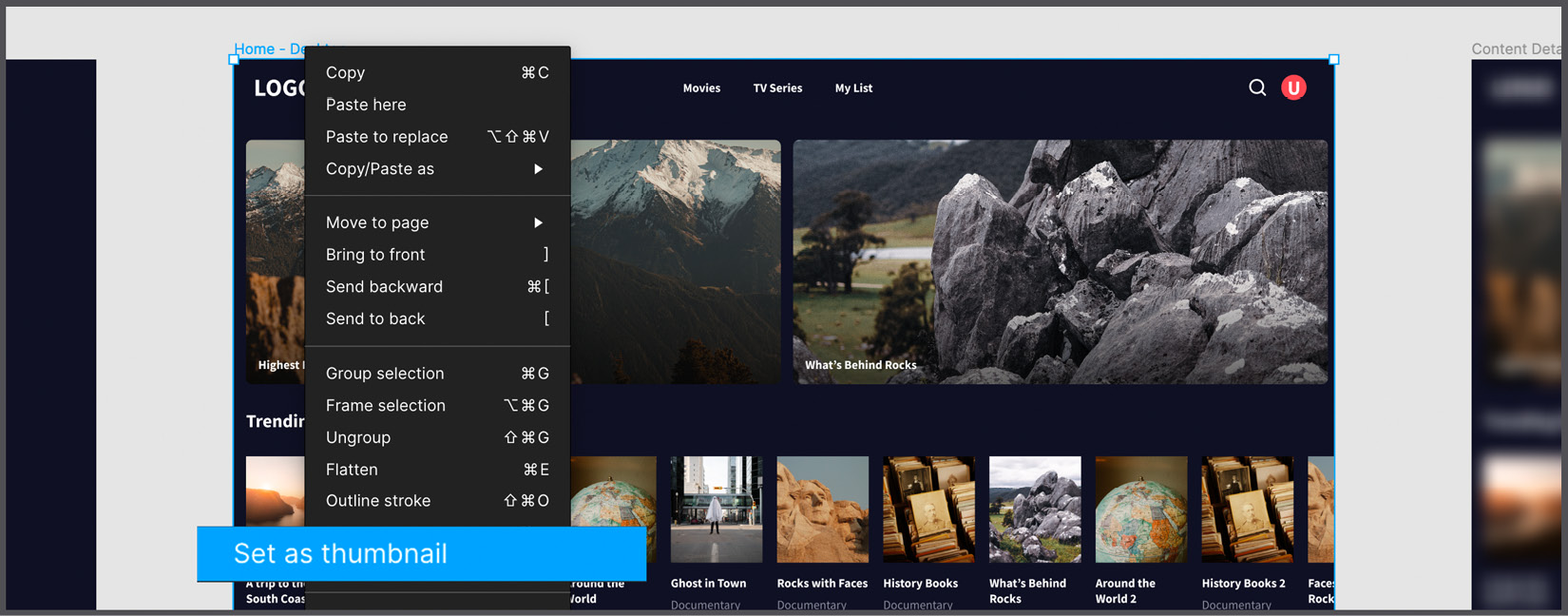Image resolution: width=1568 pixels, height=616 pixels.
Task: Expand the Move to page submenu arrow
Action: click(x=538, y=222)
